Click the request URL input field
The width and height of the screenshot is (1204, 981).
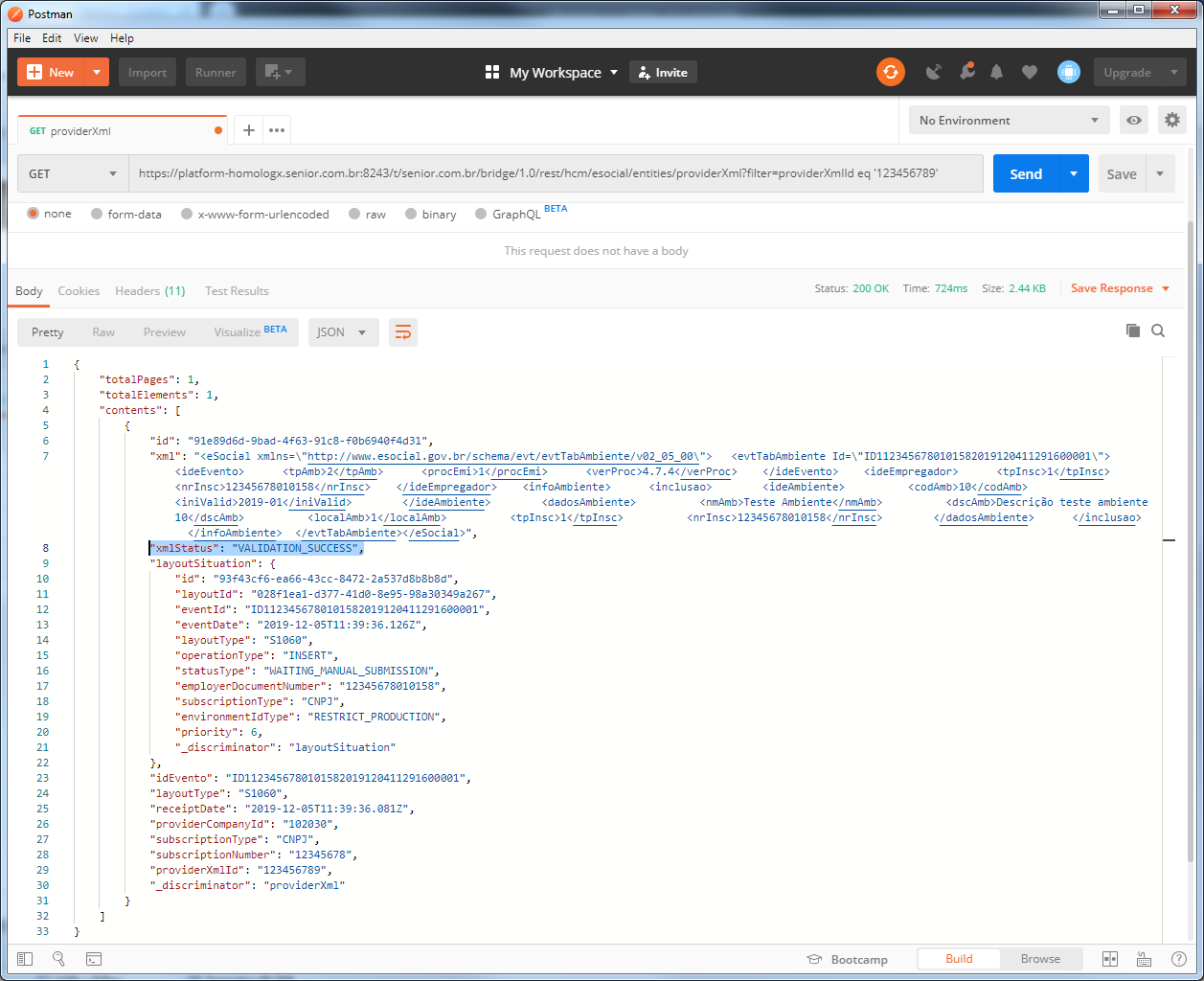[556, 173]
